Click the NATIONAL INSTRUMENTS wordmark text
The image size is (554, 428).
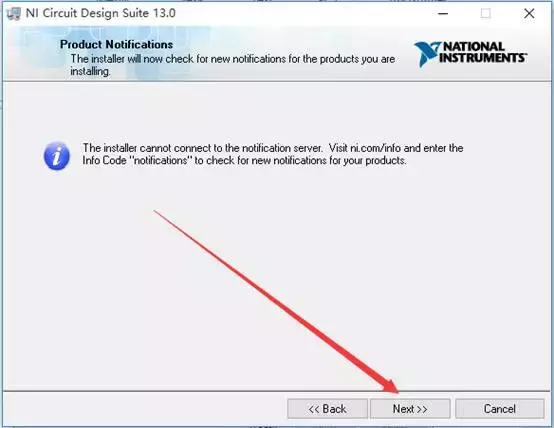click(483, 52)
